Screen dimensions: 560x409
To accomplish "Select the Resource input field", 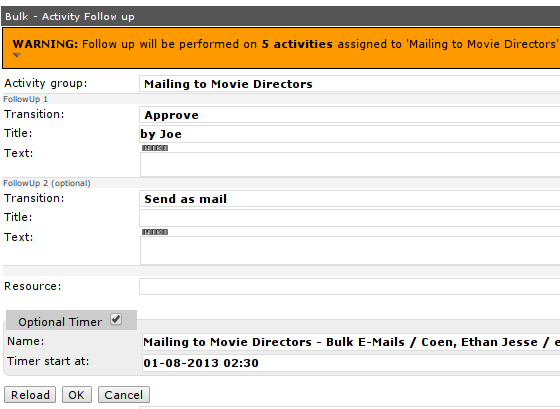I will [350, 286].
